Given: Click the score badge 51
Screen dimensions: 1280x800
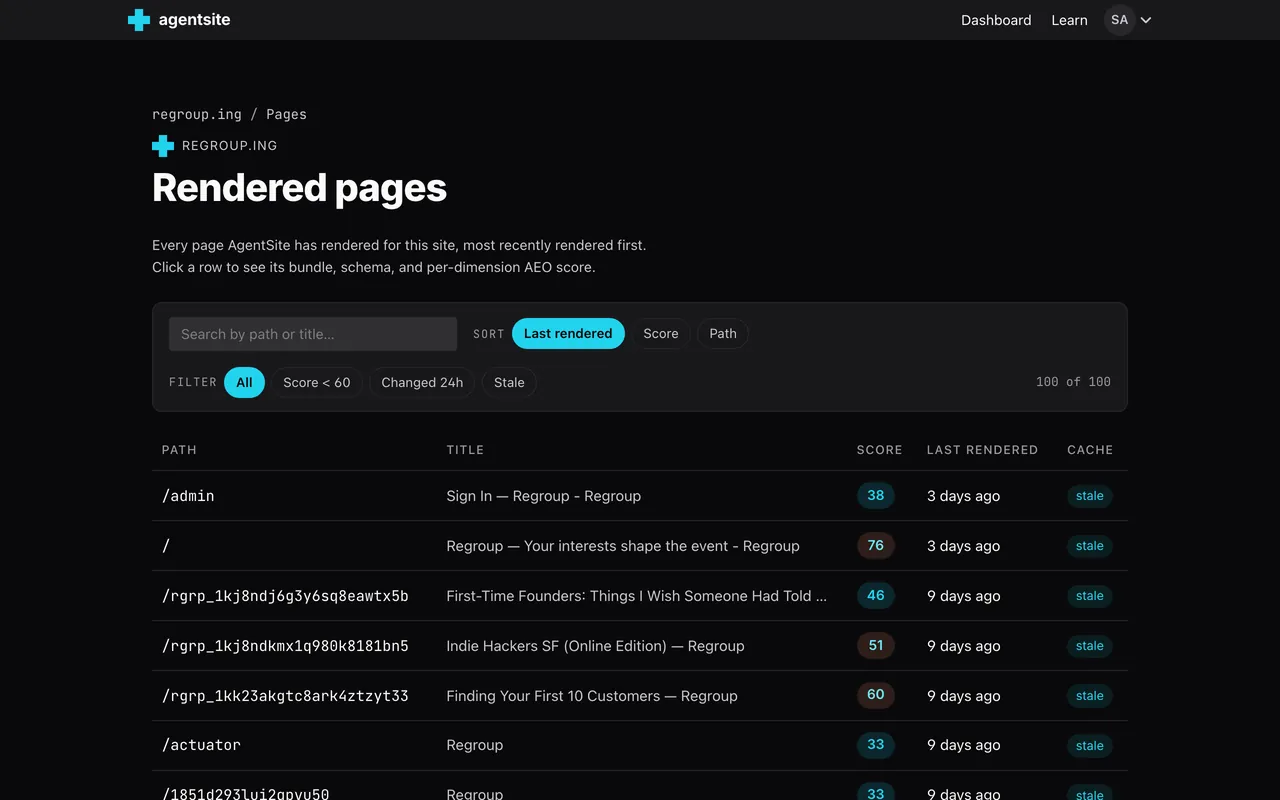Looking at the screenshot, I should click(876, 645).
